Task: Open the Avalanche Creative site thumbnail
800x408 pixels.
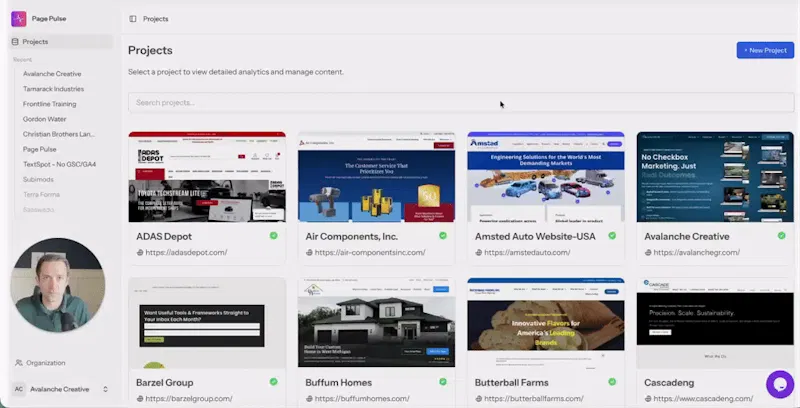Action: click(715, 177)
